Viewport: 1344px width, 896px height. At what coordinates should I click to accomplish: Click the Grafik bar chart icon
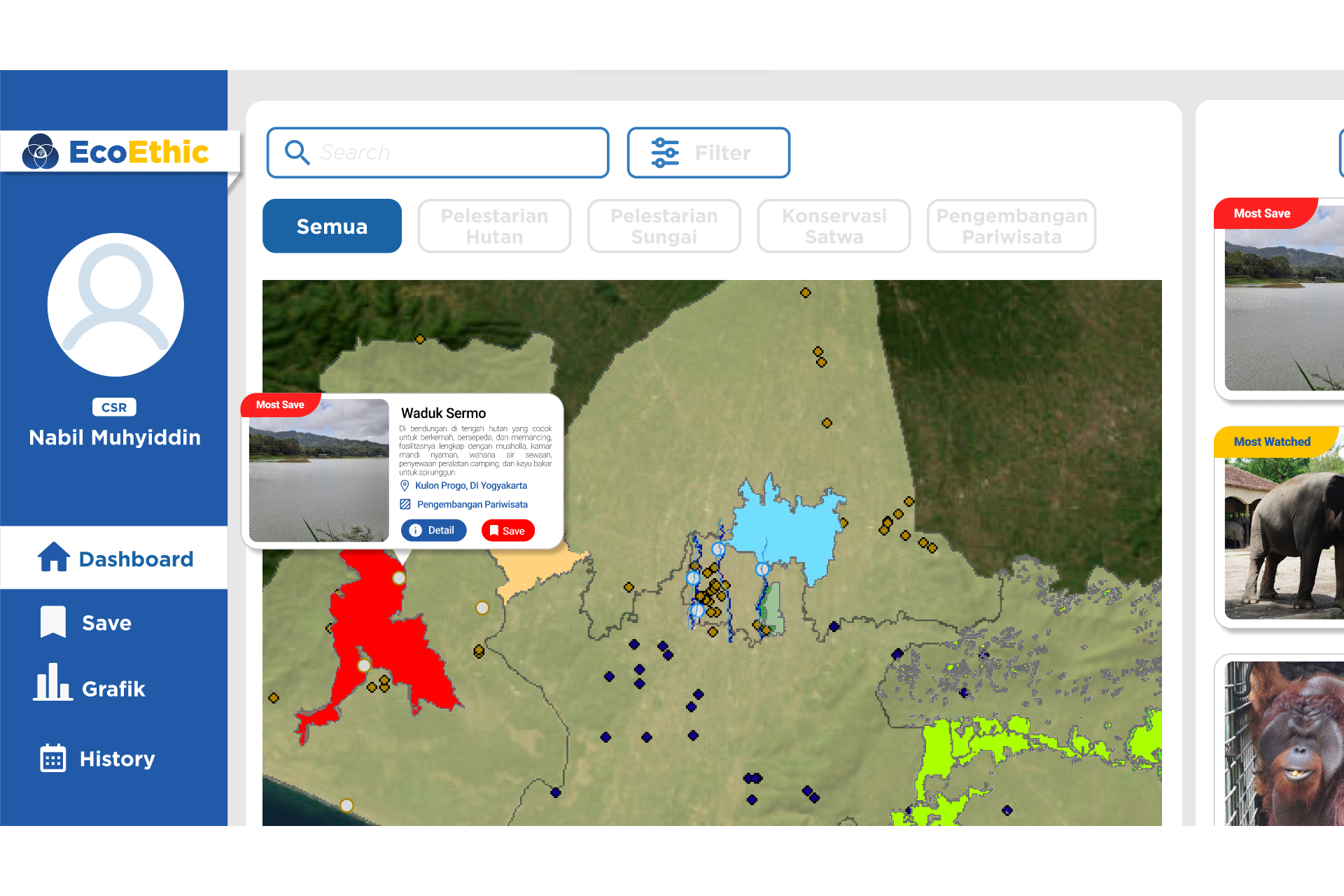pos(52,682)
